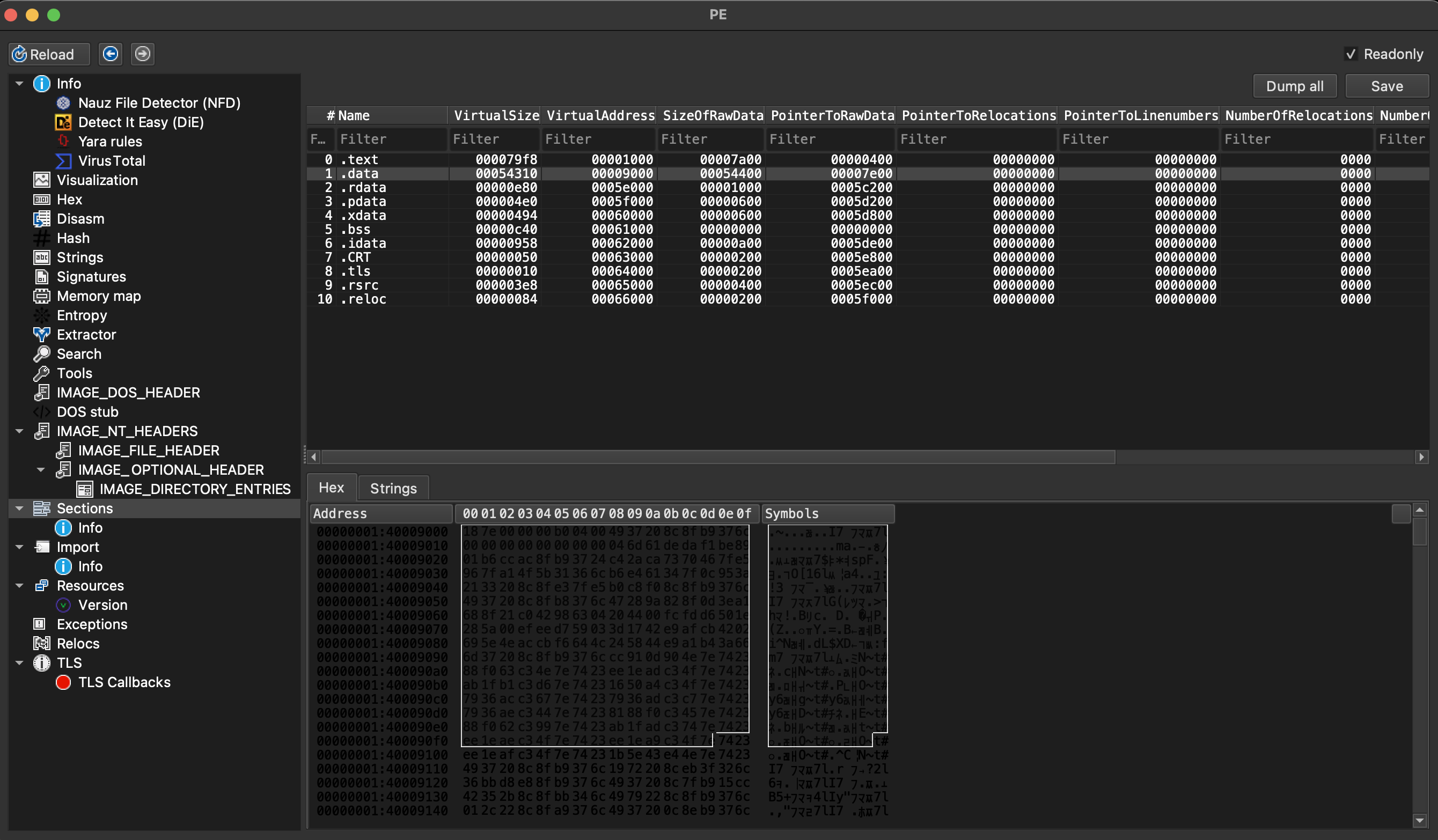Open Nauz File Detector (NFD) icon

[63, 102]
